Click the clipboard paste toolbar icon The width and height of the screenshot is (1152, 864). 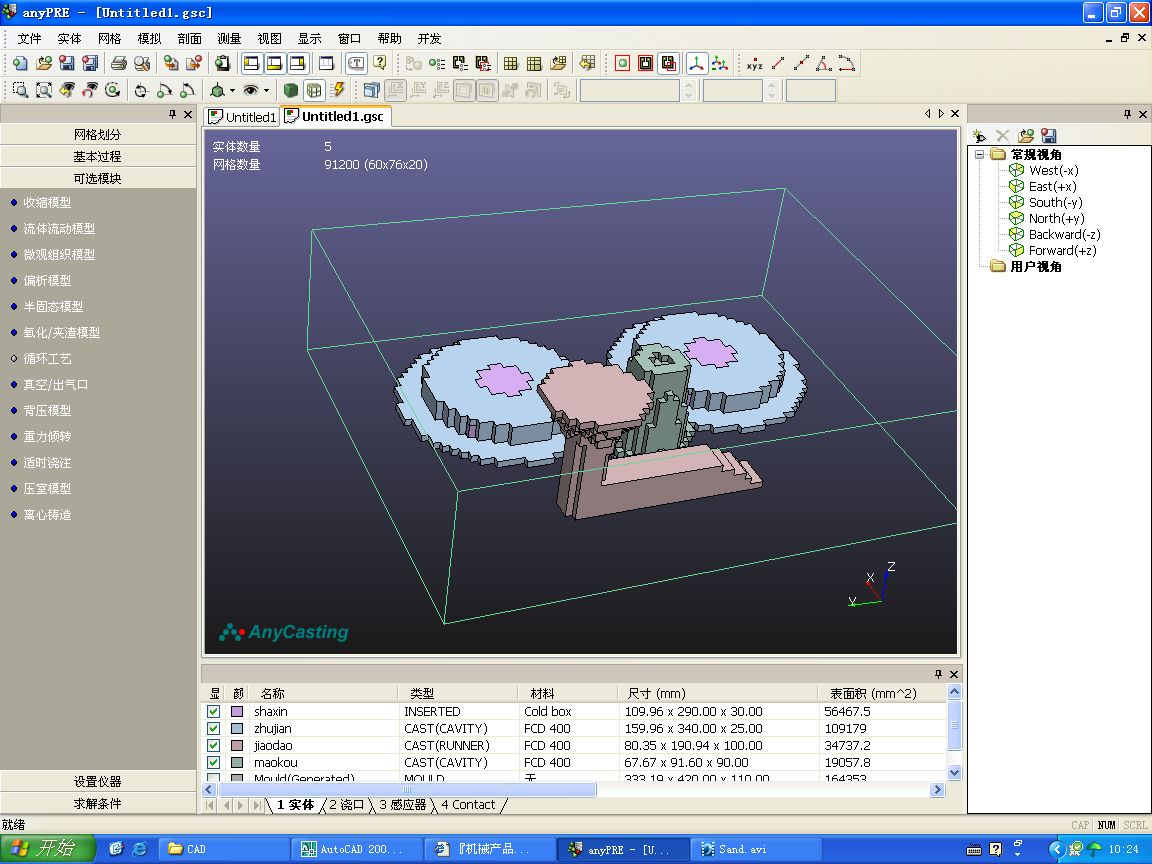(222, 63)
